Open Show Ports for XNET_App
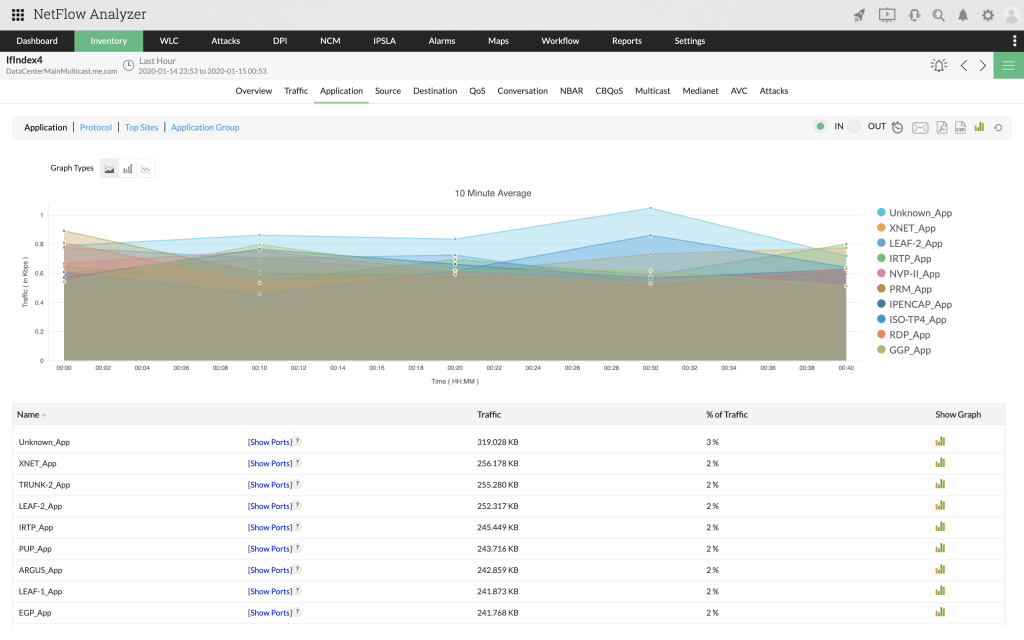This screenshot has height=640, width=1024. click(271, 463)
